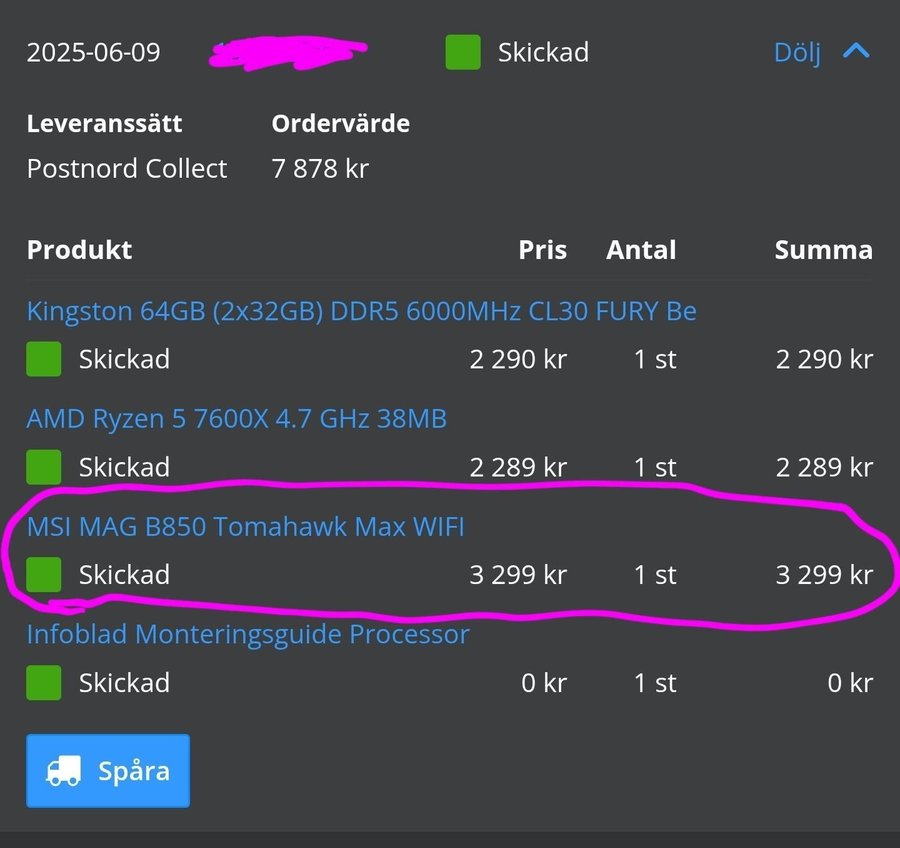Click the Antal column header

641,250
